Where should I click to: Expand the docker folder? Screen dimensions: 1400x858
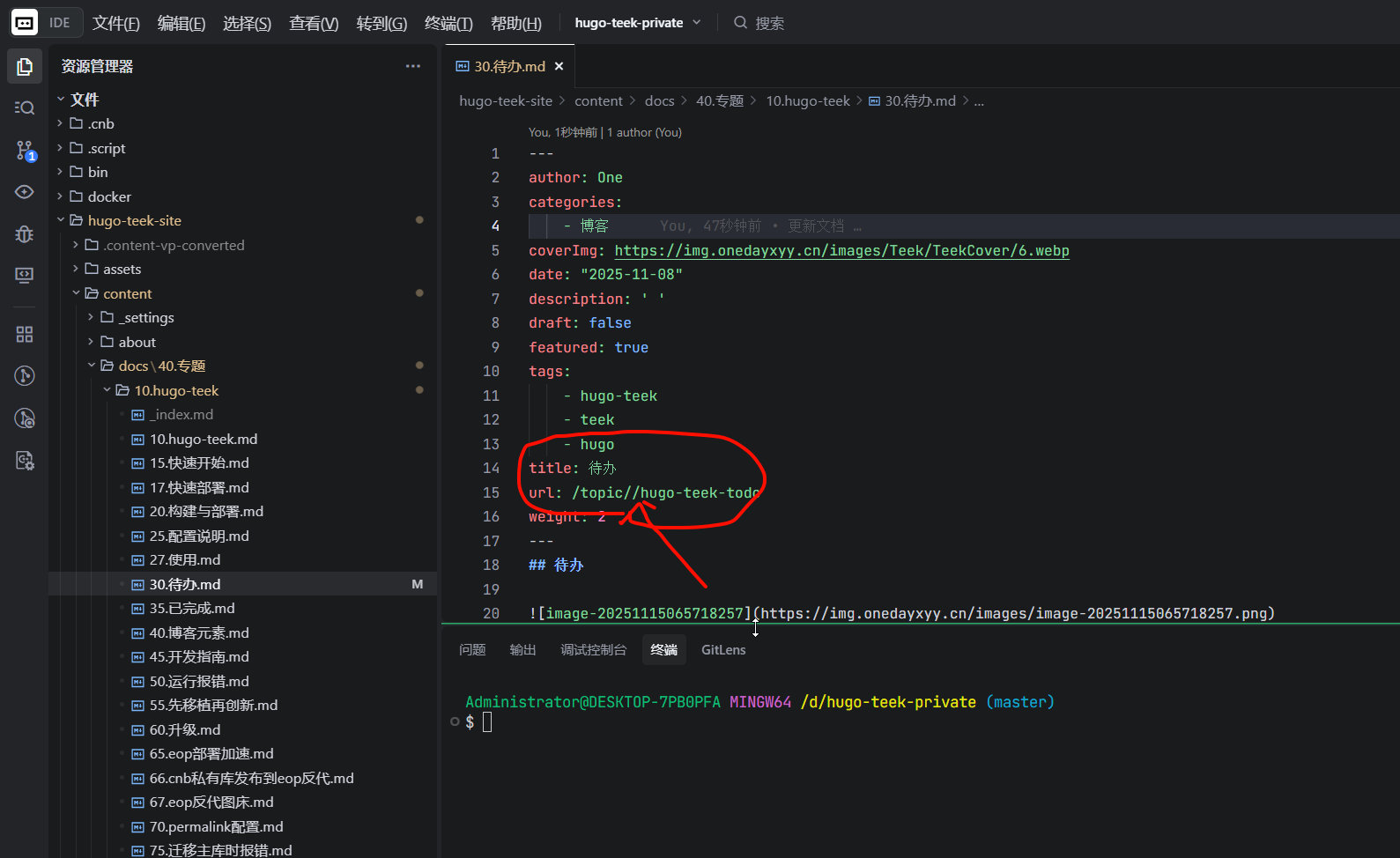coord(109,196)
